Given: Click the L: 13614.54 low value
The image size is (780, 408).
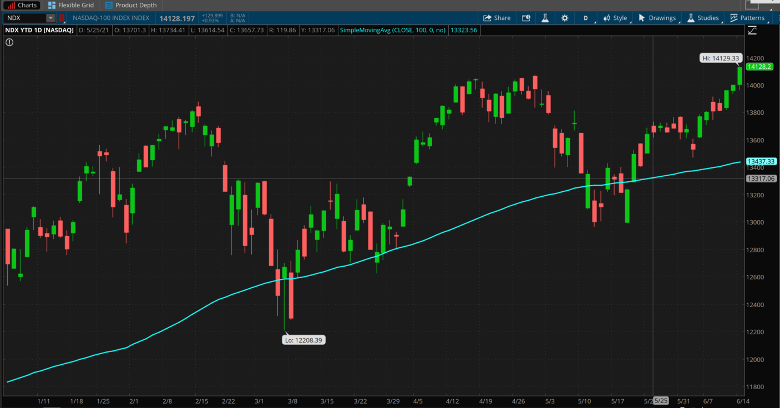Looking at the screenshot, I should tap(207, 30).
